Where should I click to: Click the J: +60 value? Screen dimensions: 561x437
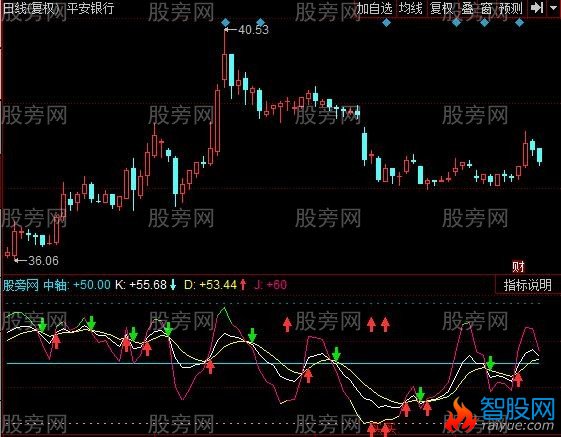(270, 285)
